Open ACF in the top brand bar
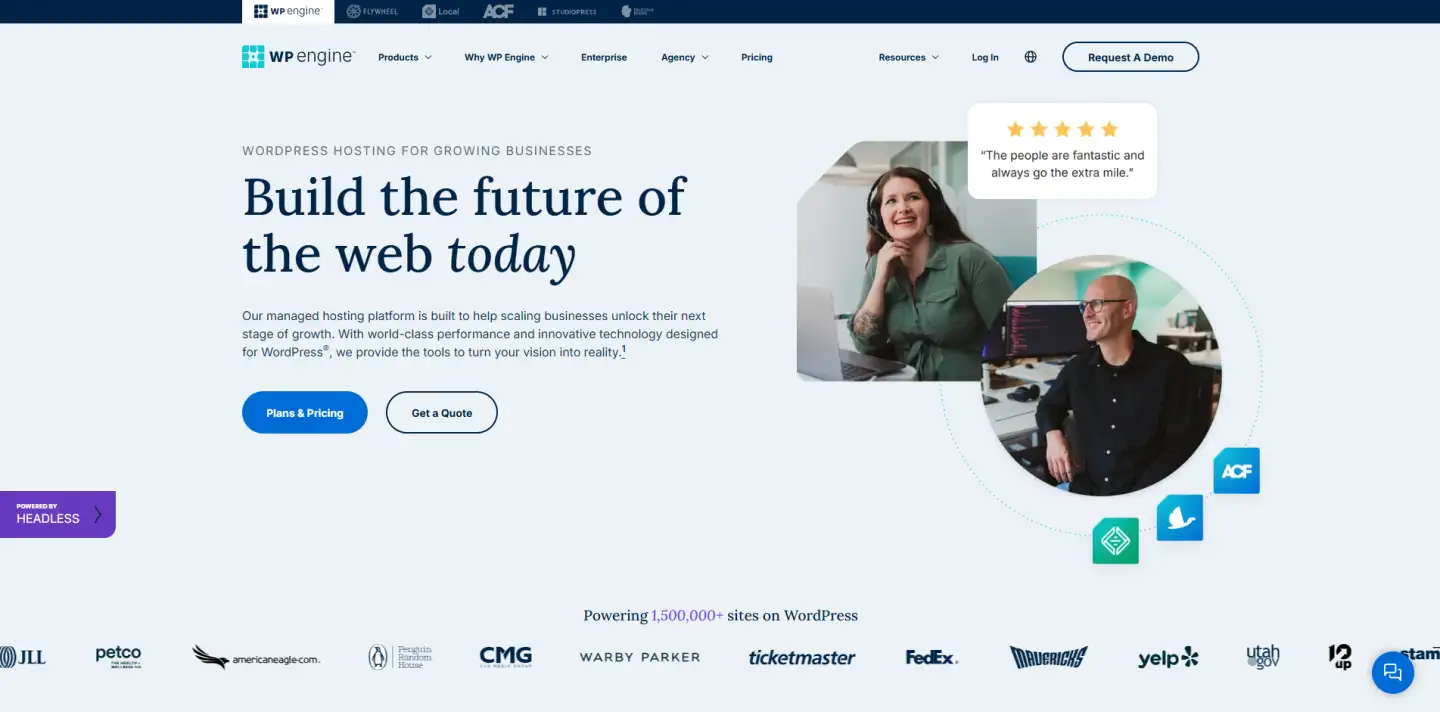The height and width of the screenshot is (712, 1440). click(498, 12)
